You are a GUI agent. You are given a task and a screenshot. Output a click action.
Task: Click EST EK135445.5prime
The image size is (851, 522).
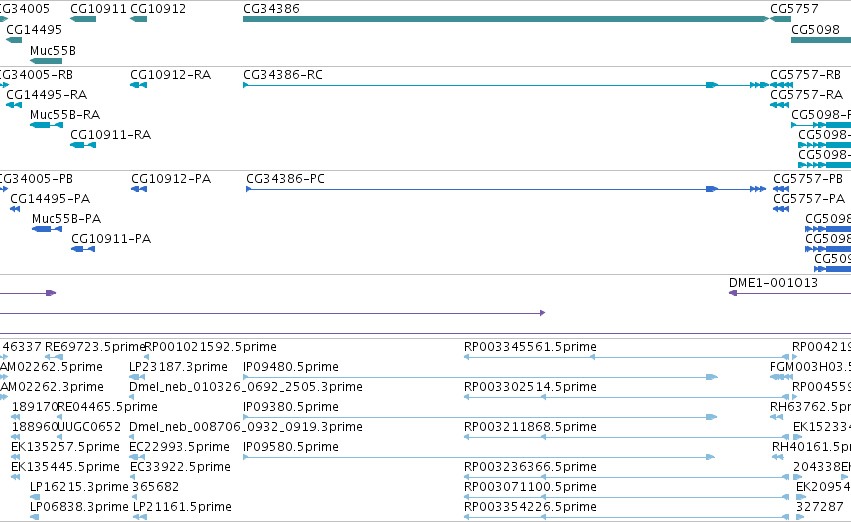point(65,467)
